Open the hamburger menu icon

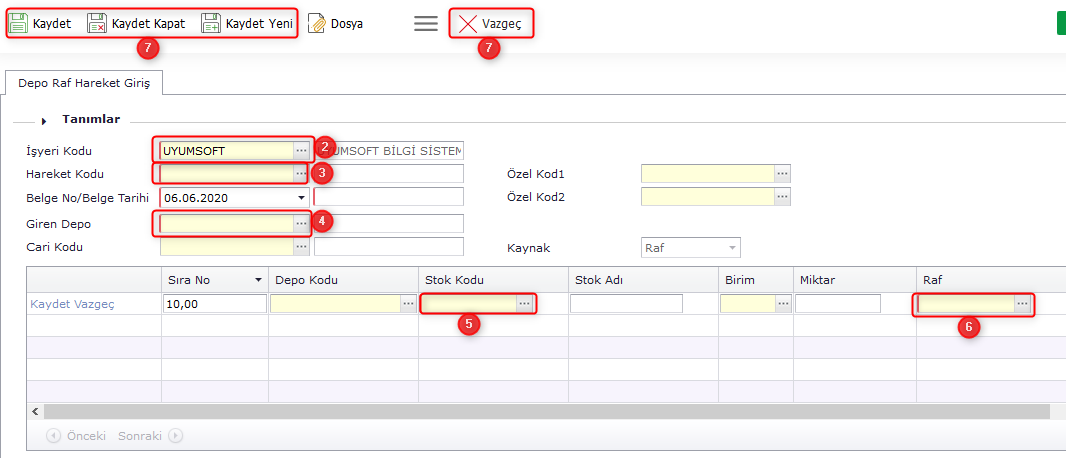tap(426, 23)
